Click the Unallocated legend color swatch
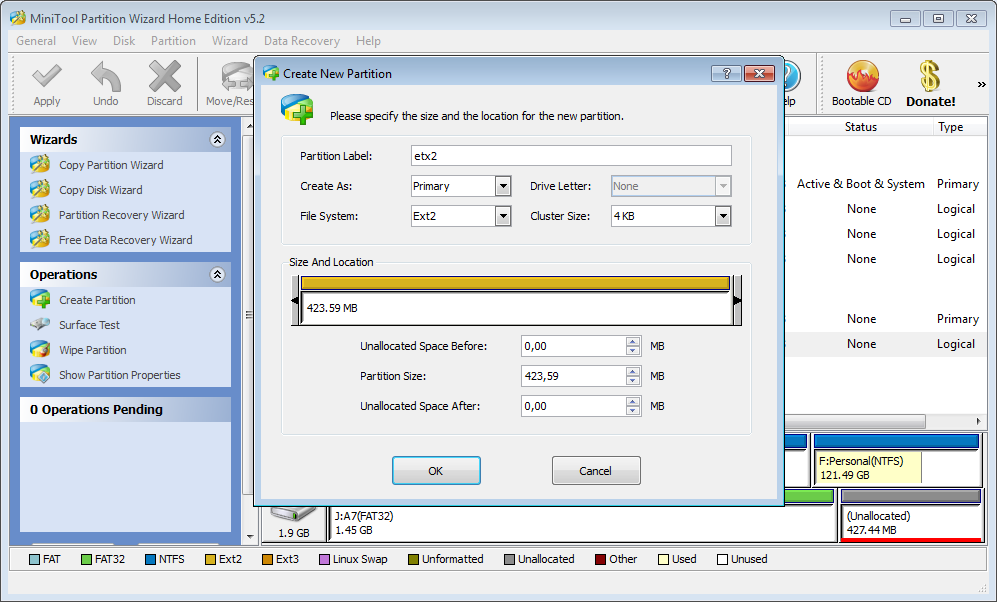997x602 pixels. pyautogui.click(x=509, y=559)
